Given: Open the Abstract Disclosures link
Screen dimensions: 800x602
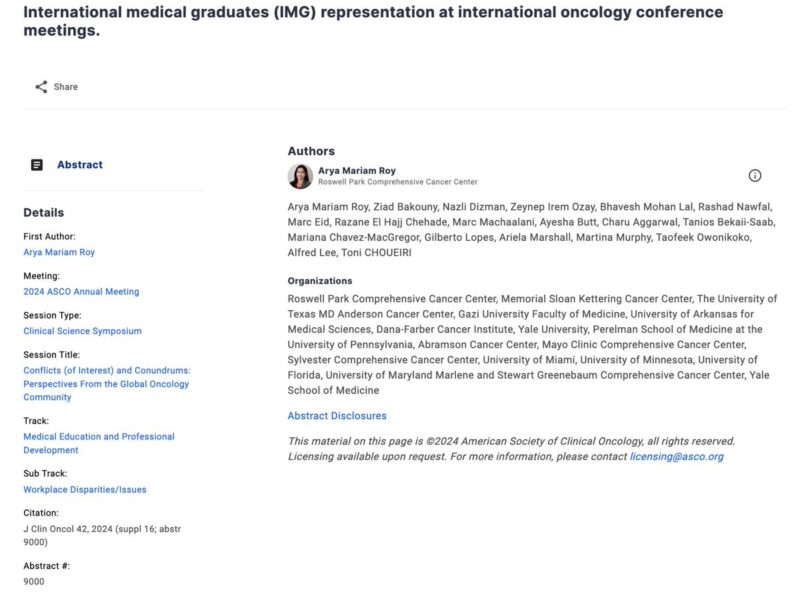Looking at the screenshot, I should (x=337, y=416).
